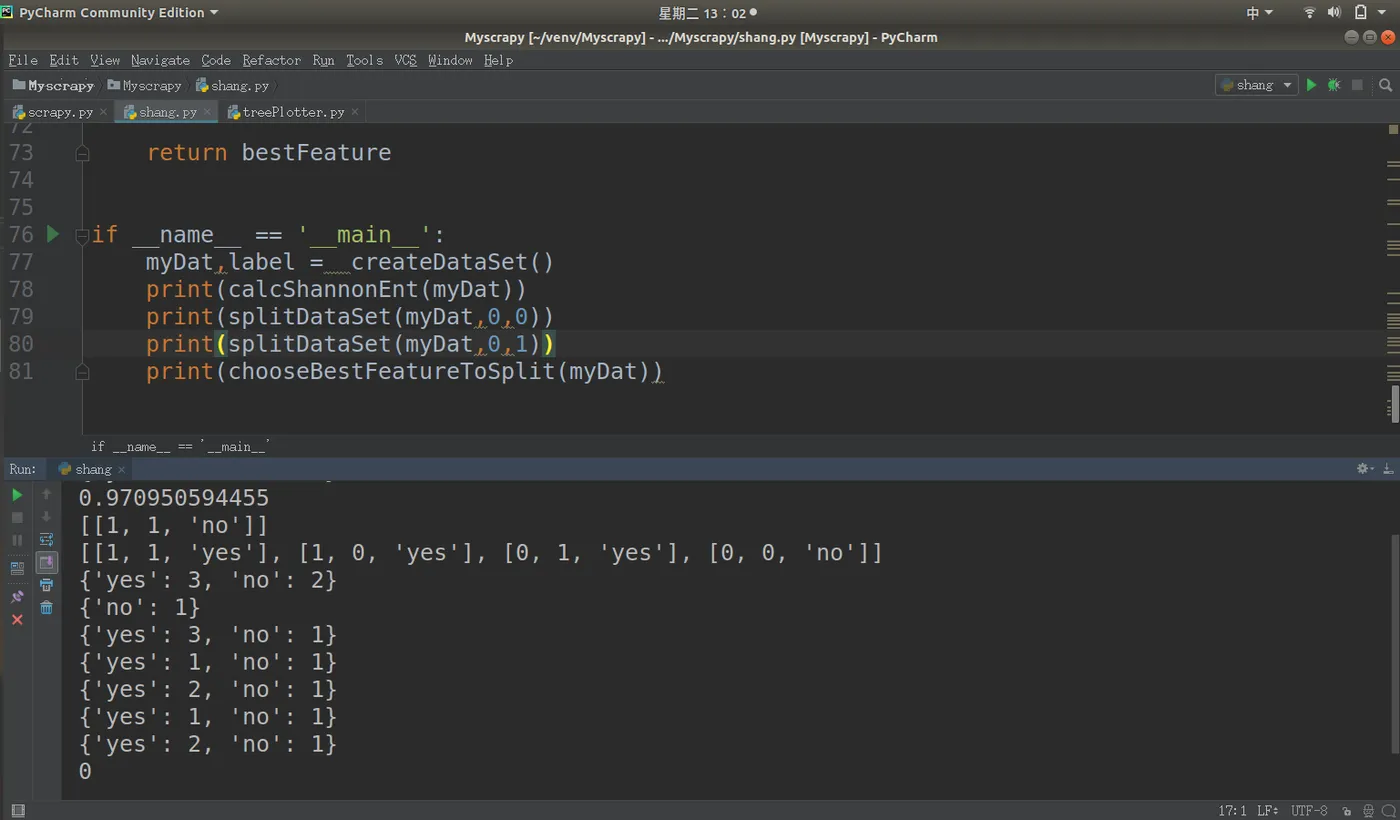Click fold marker at line 73
The height and width of the screenshot is (820, 1400).
pyautogui.click(x=82, y=153)
